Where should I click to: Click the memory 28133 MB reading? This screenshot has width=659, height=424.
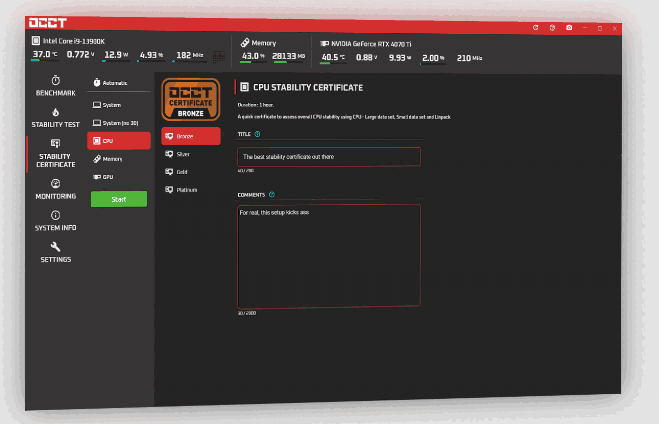tap(289, 56)
